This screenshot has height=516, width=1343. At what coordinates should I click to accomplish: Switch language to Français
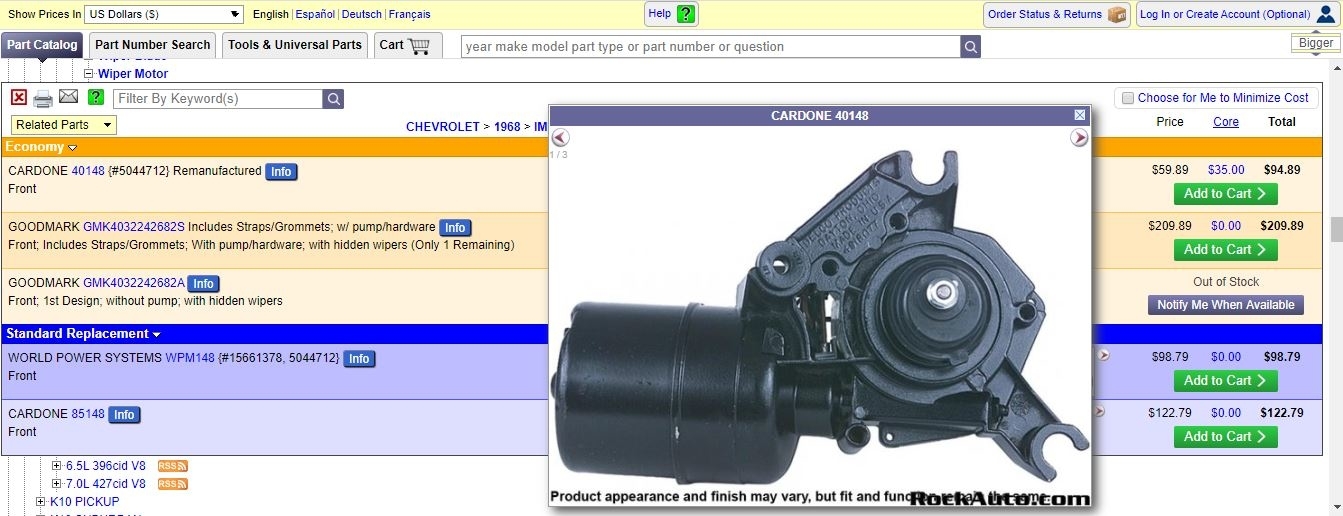410,15
